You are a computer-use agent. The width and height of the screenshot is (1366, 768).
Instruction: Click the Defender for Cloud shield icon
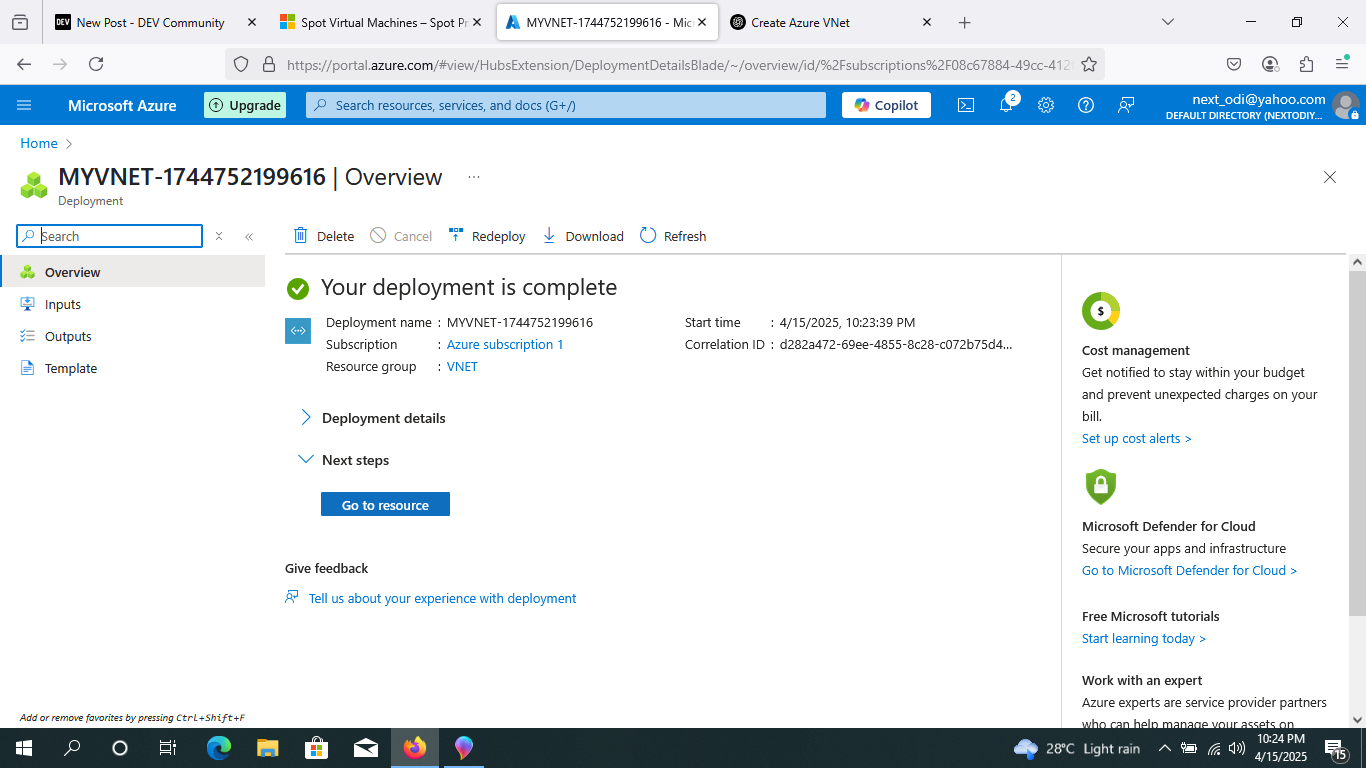click(x=1100, y=487)
